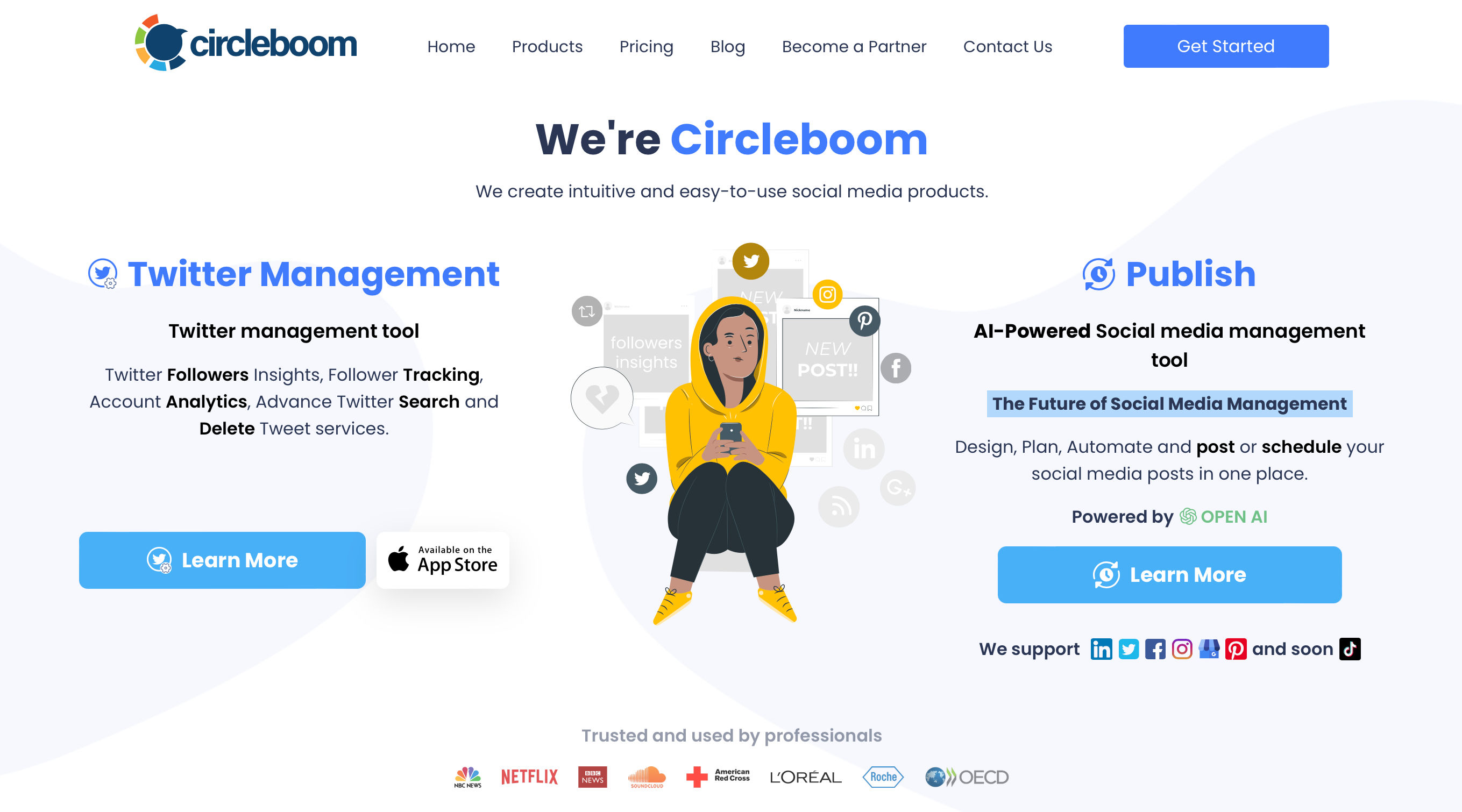Select the Pricing navigation tab
The height and width of the screenshot is (812, 1462).
[645, 46]
